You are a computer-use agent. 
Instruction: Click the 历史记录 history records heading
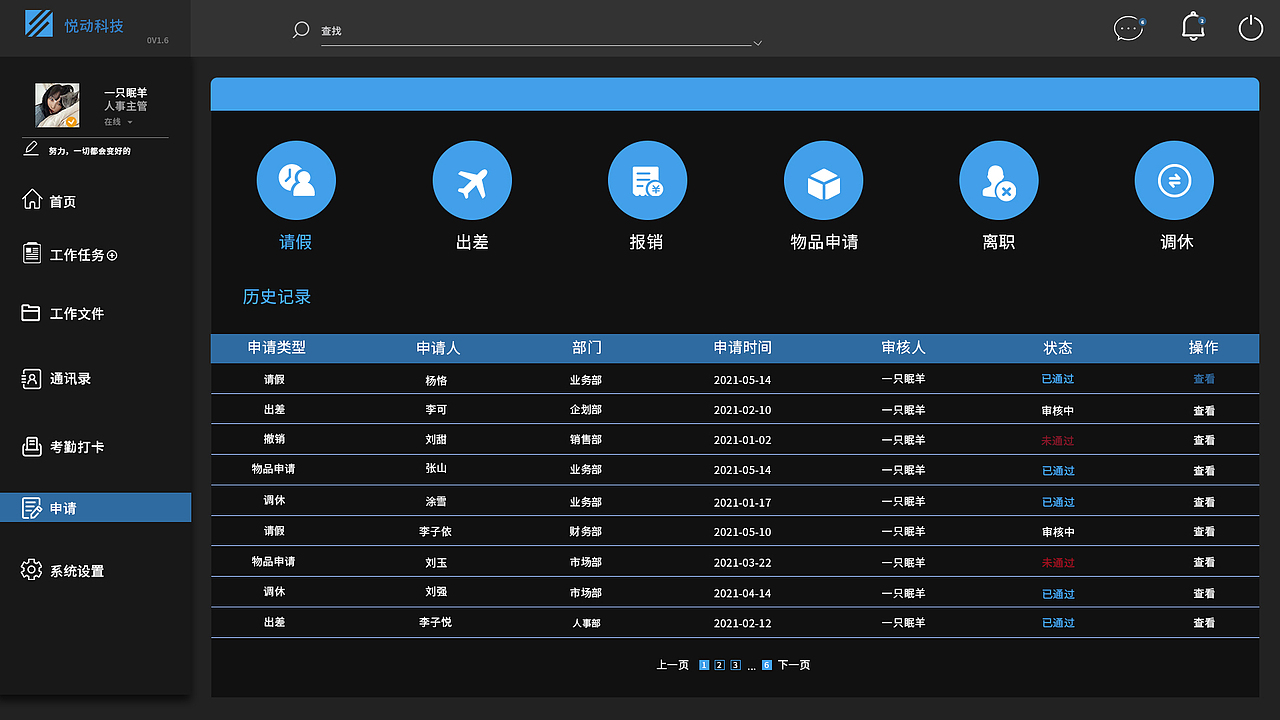(277, 296)
